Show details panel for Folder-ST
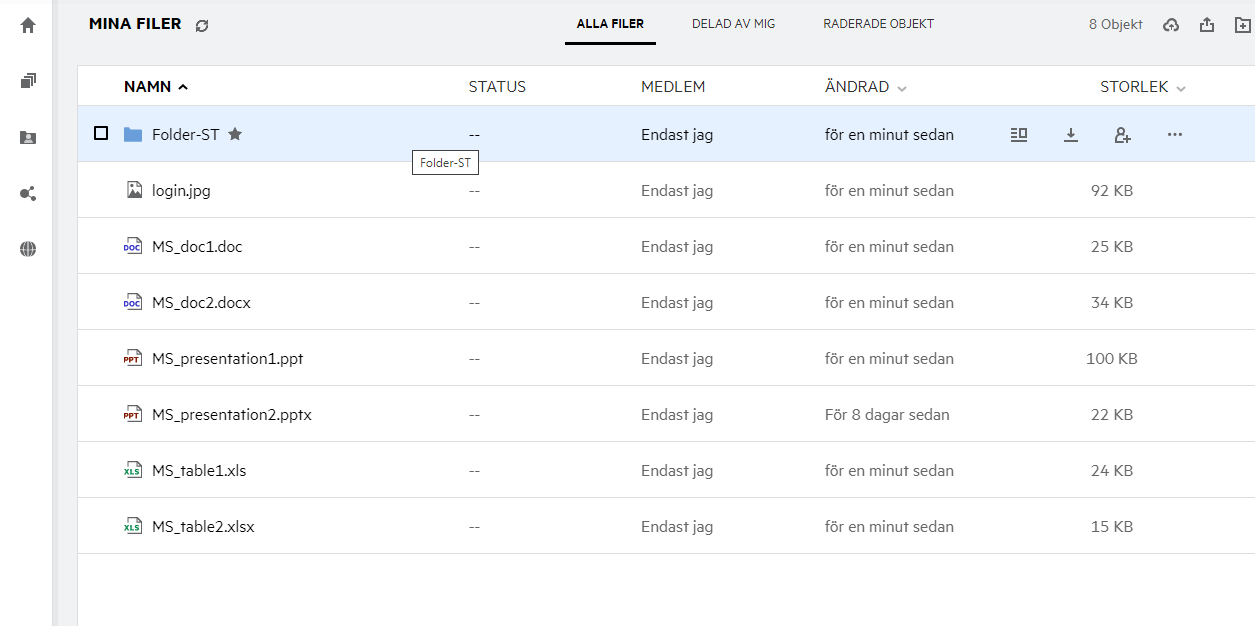This screenshot has height=626, width=1255. [1019, 134]
